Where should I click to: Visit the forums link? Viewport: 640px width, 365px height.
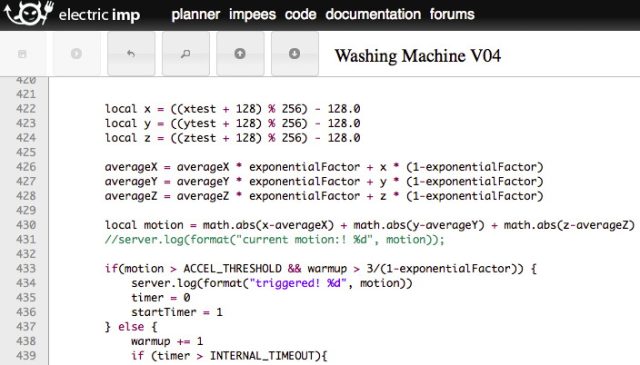click(x=452, y=14)
